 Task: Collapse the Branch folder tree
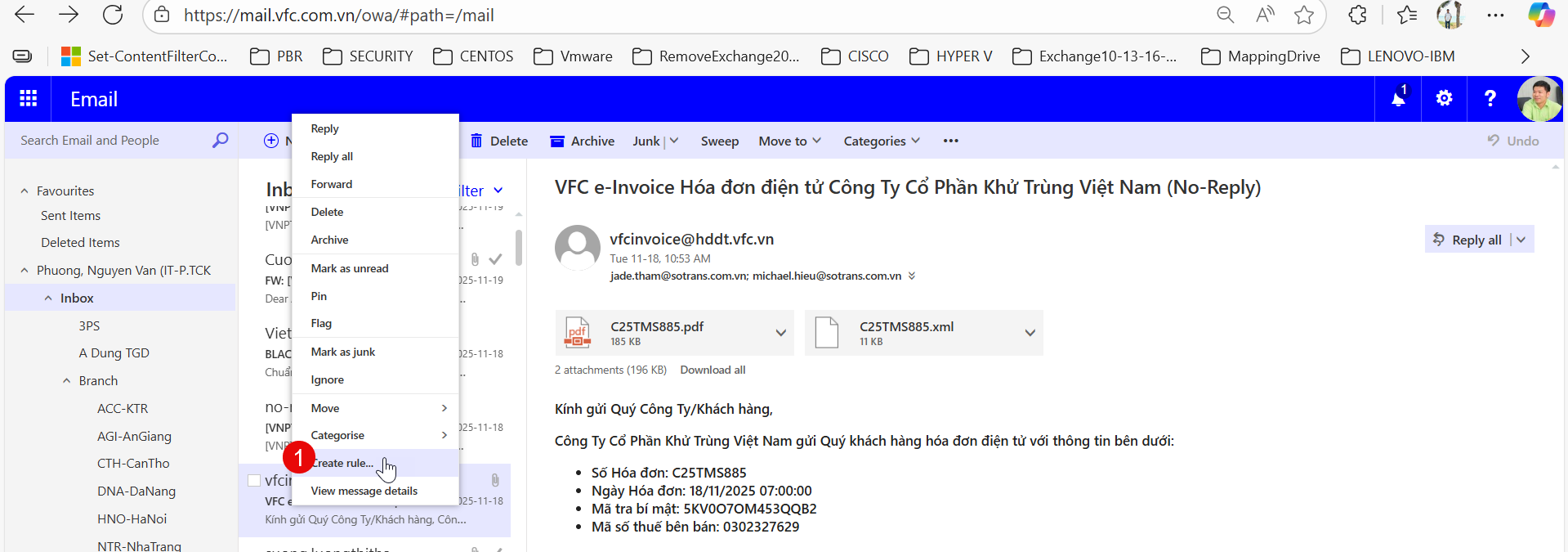(67, 381)
